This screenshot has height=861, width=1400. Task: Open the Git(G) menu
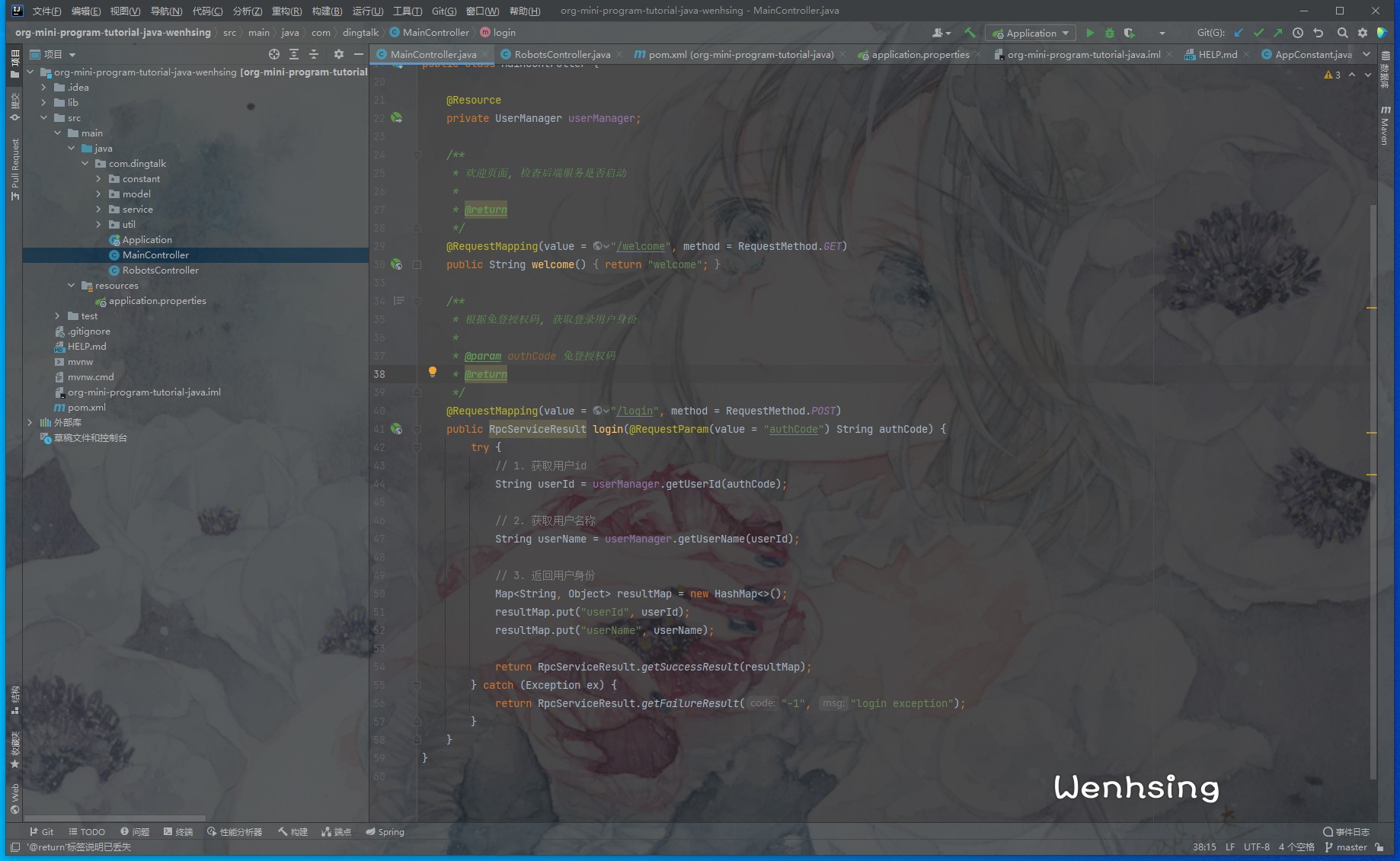[444, 11]
